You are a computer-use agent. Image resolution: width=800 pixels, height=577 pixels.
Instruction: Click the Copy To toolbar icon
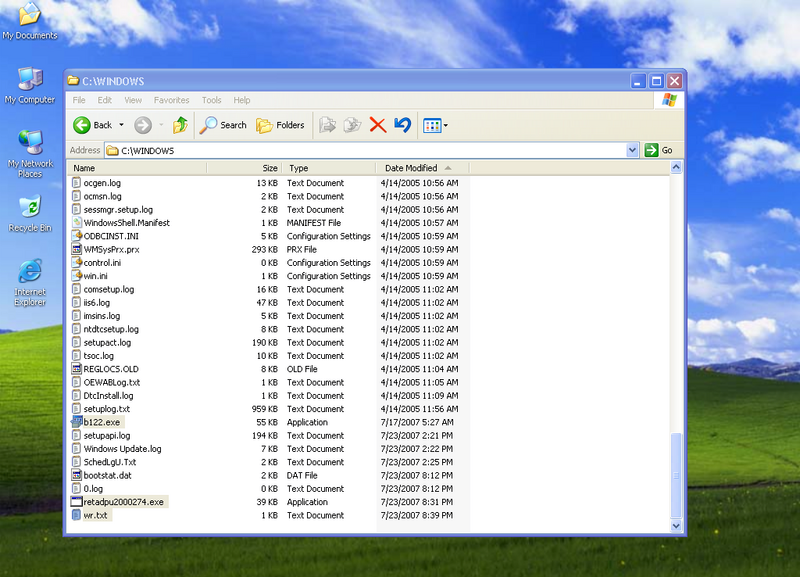(351, 125)
